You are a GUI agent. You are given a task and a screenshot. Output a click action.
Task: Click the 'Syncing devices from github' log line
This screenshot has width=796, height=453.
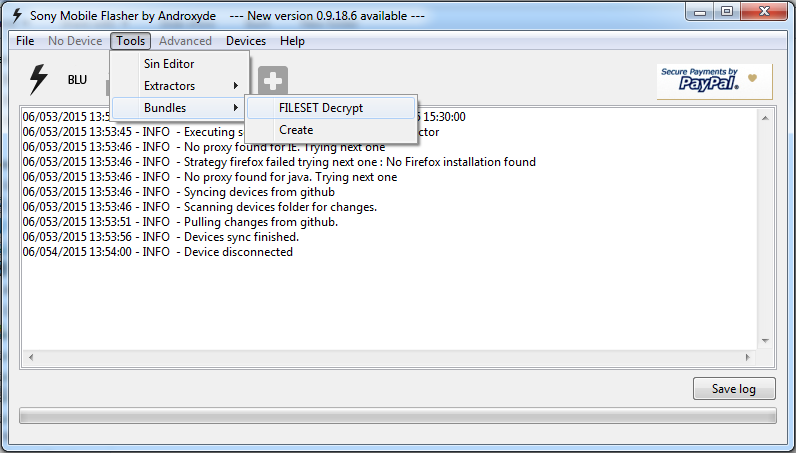click(179, 192)
